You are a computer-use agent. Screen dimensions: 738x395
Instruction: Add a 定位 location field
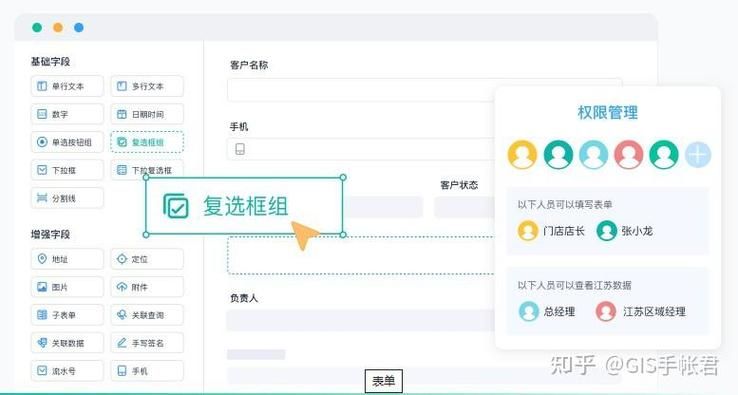click(x=147, y=259)
